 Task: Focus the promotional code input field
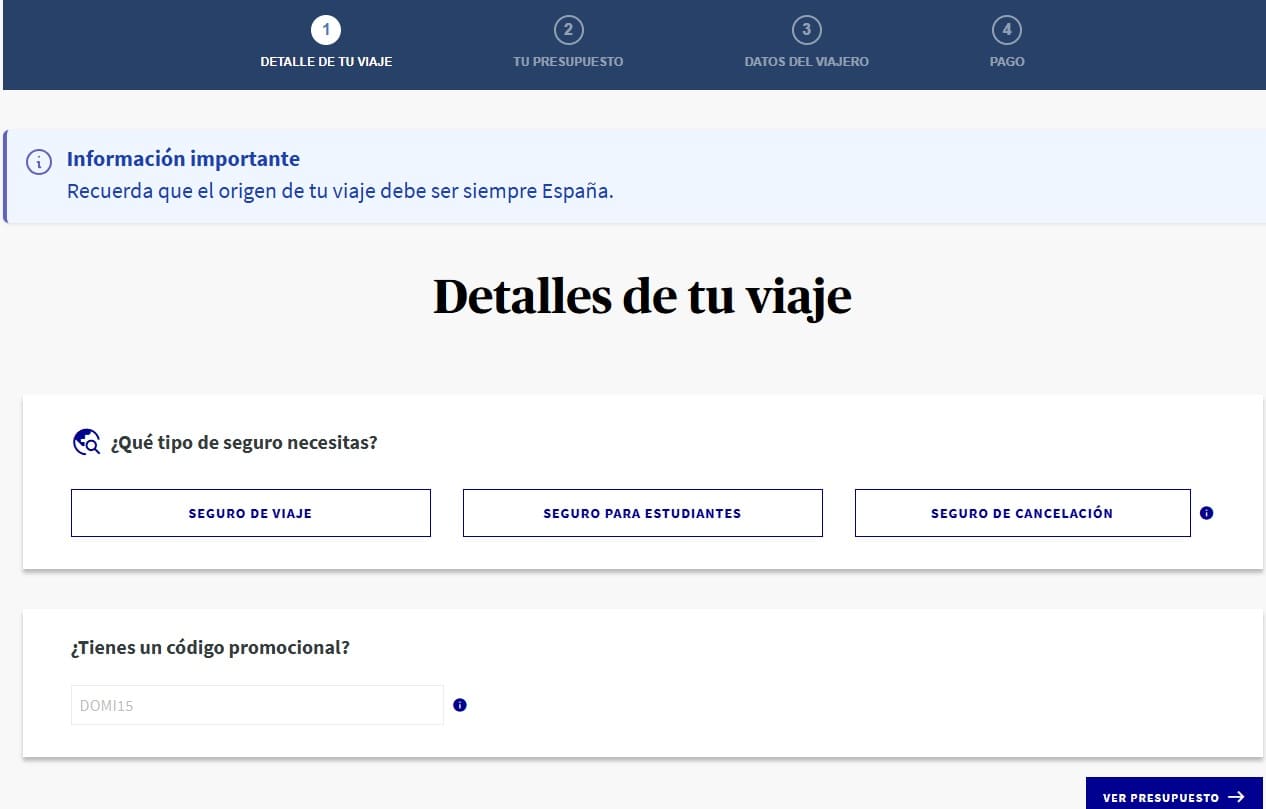(x=257, y=705)
